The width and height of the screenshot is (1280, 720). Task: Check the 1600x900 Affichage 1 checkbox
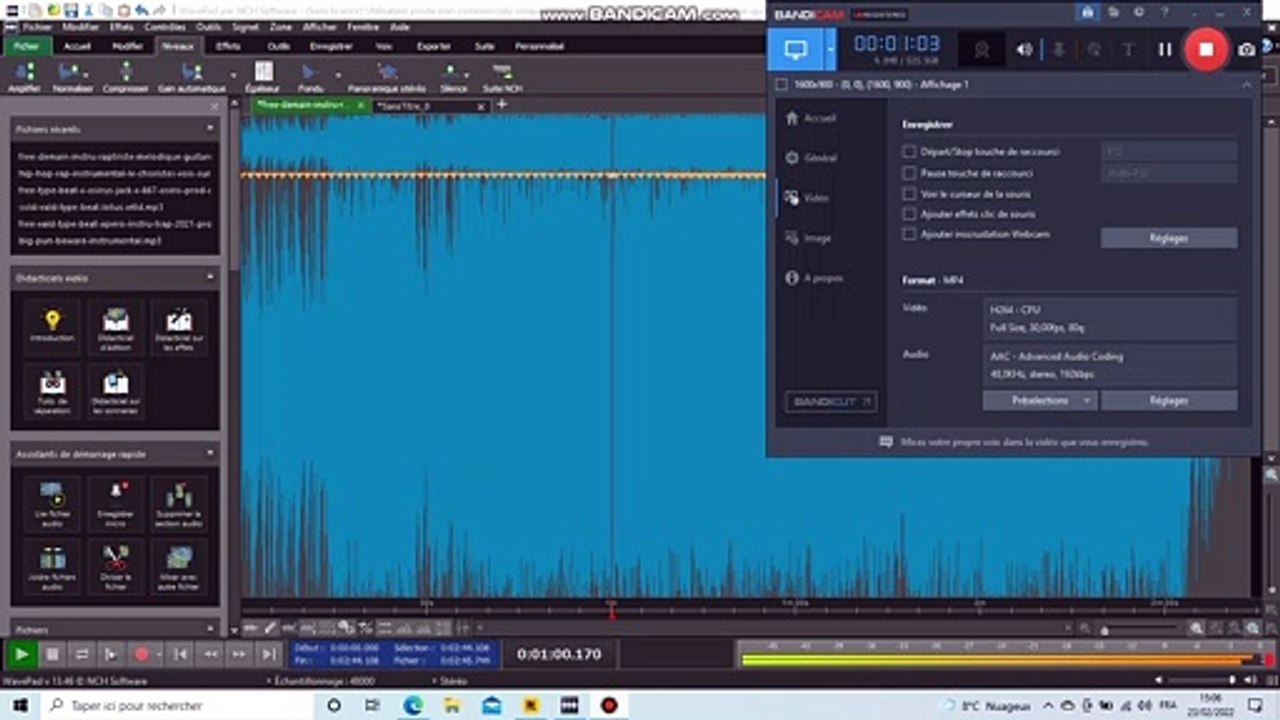(782, 85)
